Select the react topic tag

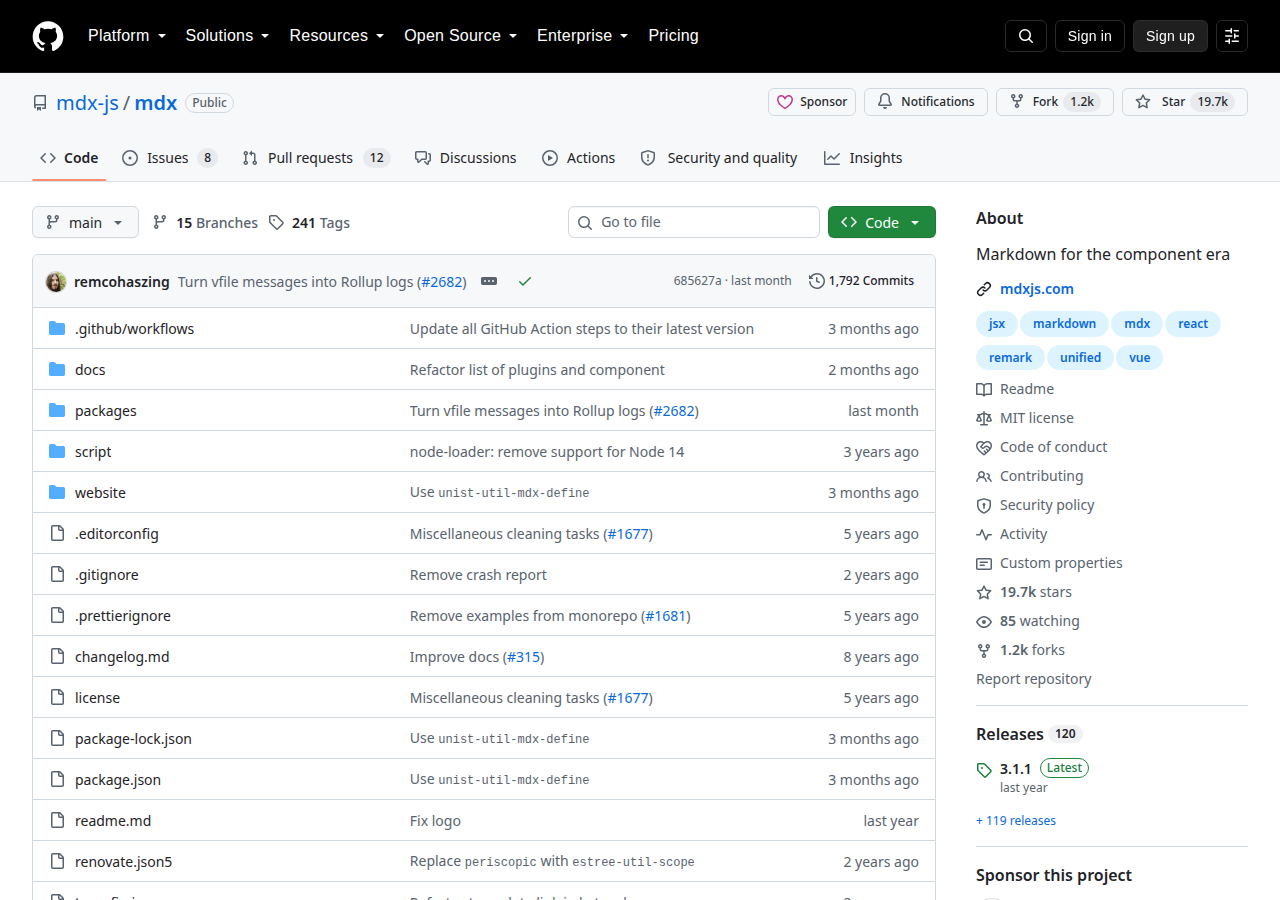[1193, 324]
